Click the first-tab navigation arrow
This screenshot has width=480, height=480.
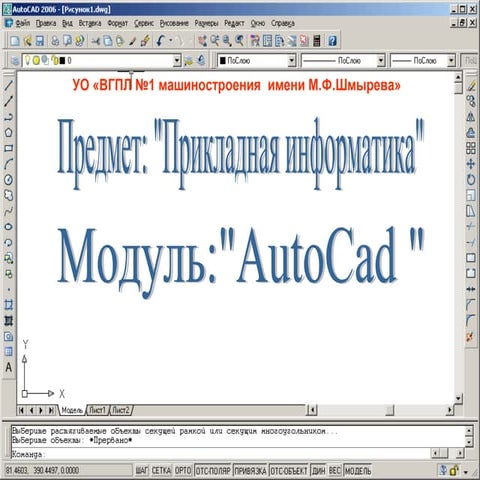[21, 410]
